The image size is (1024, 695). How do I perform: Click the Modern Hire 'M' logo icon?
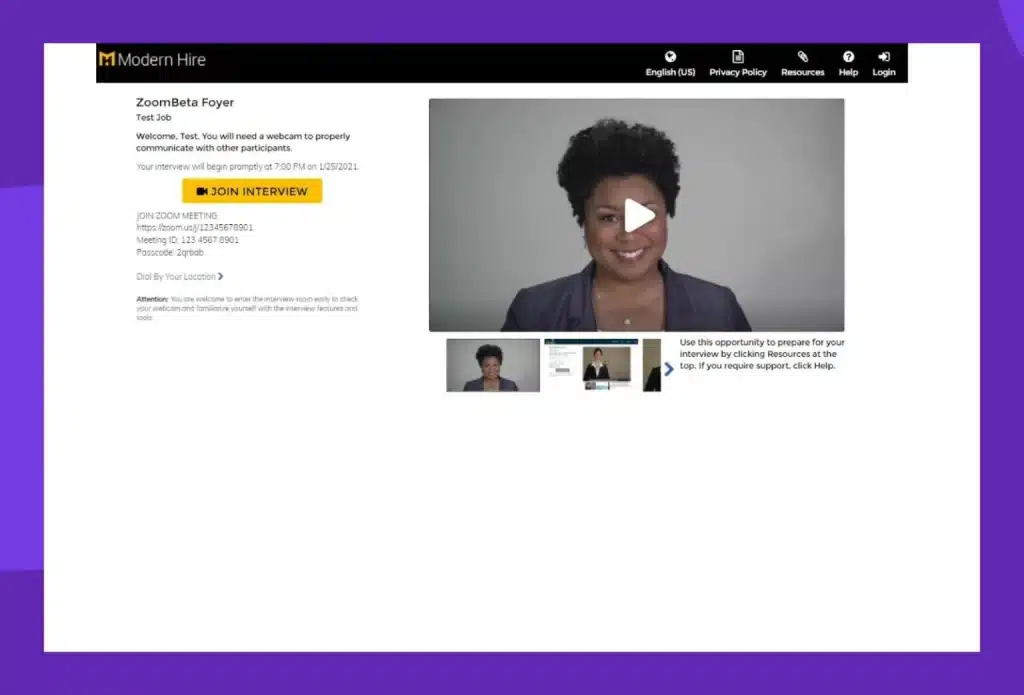tap(107, 59)
